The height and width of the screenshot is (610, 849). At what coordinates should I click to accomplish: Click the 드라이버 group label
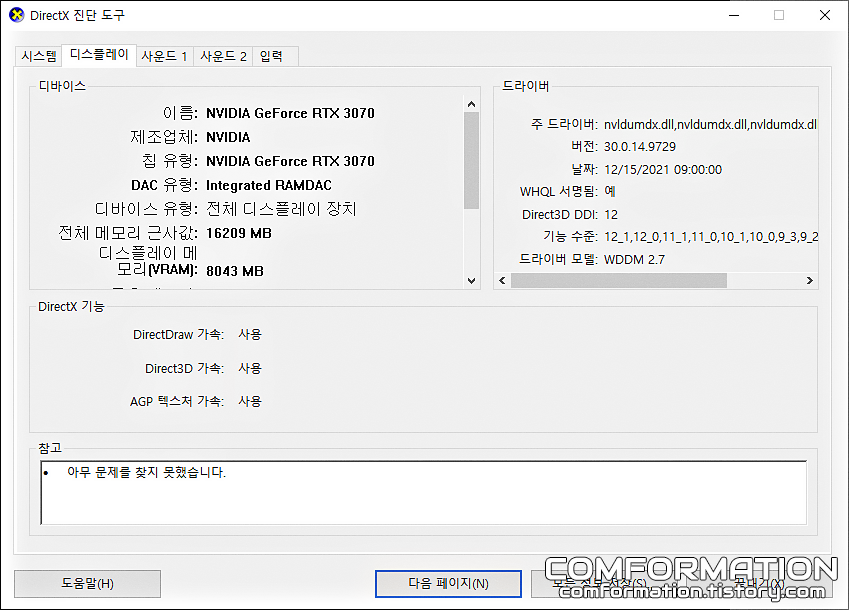(x=525, y=86)
